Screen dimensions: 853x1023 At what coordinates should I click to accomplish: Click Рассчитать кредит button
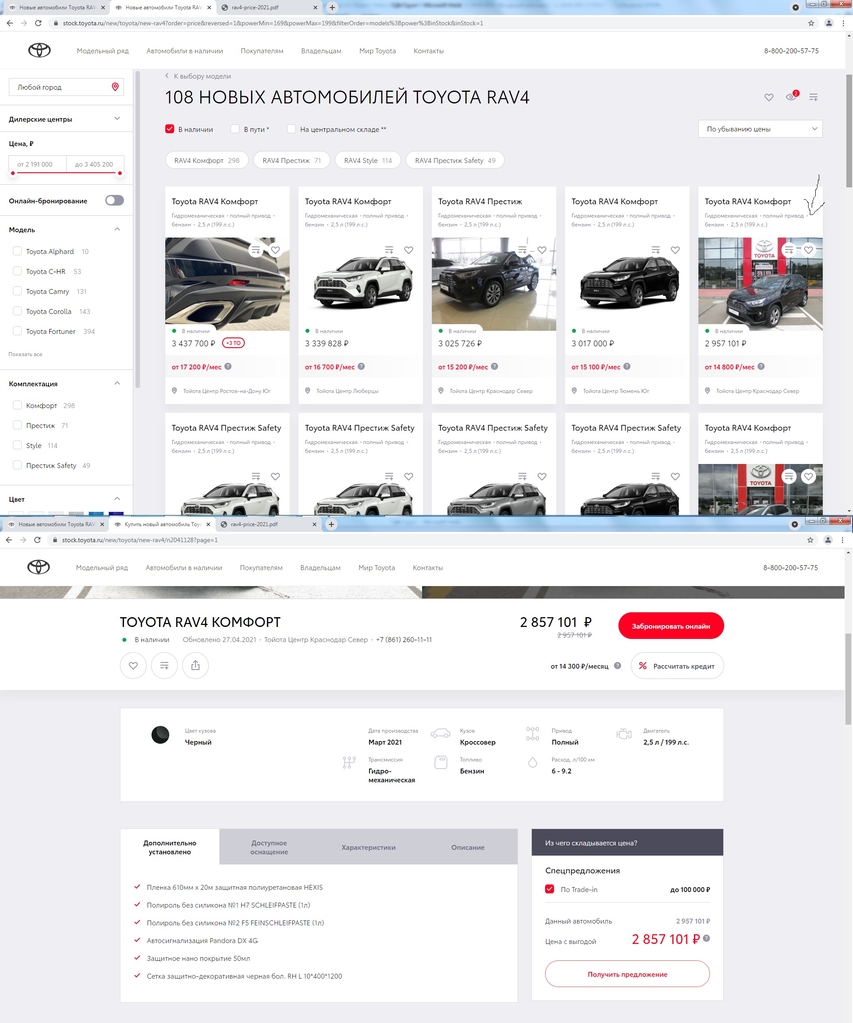point(677,666)
